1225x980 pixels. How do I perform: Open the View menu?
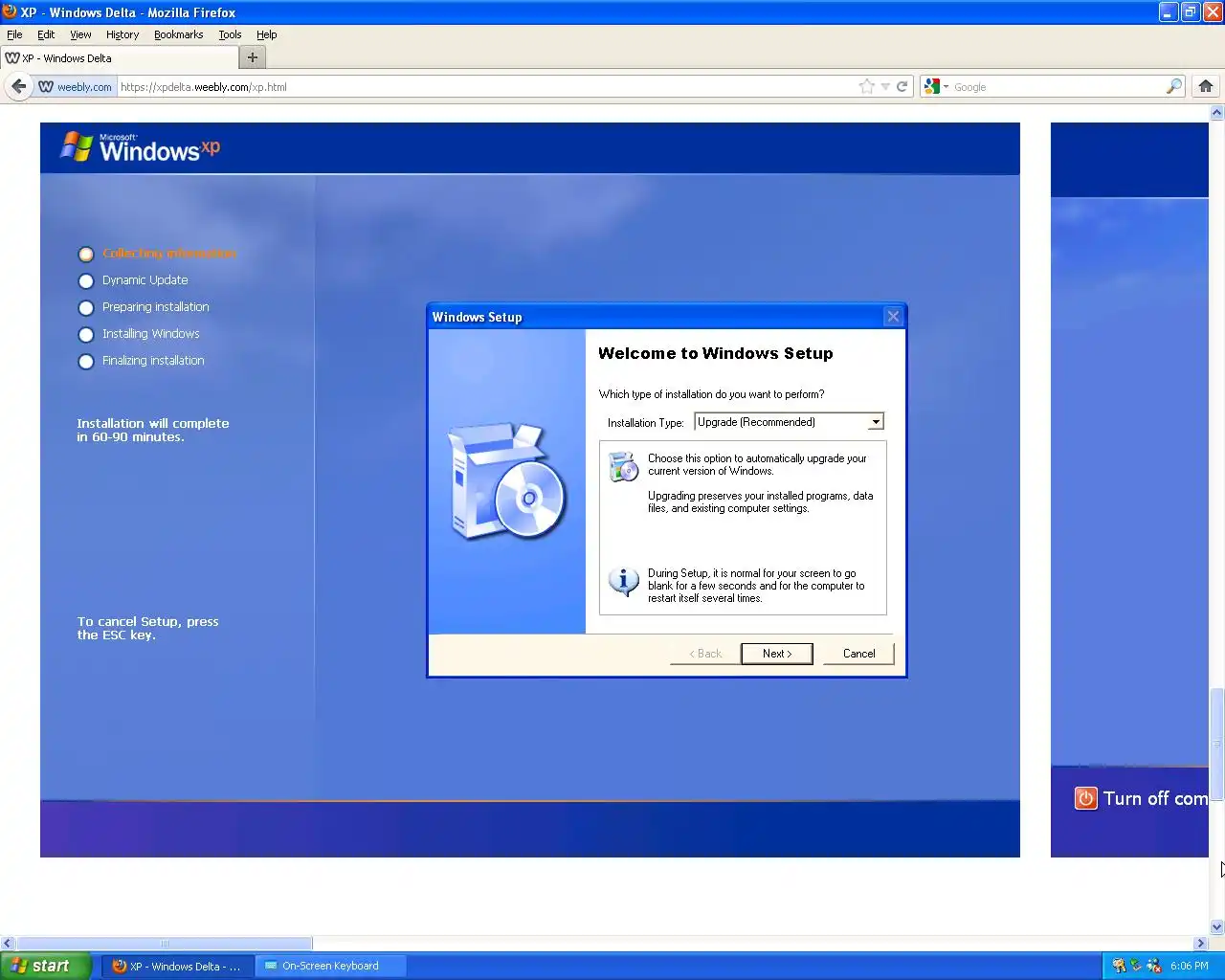pos(80,34)
